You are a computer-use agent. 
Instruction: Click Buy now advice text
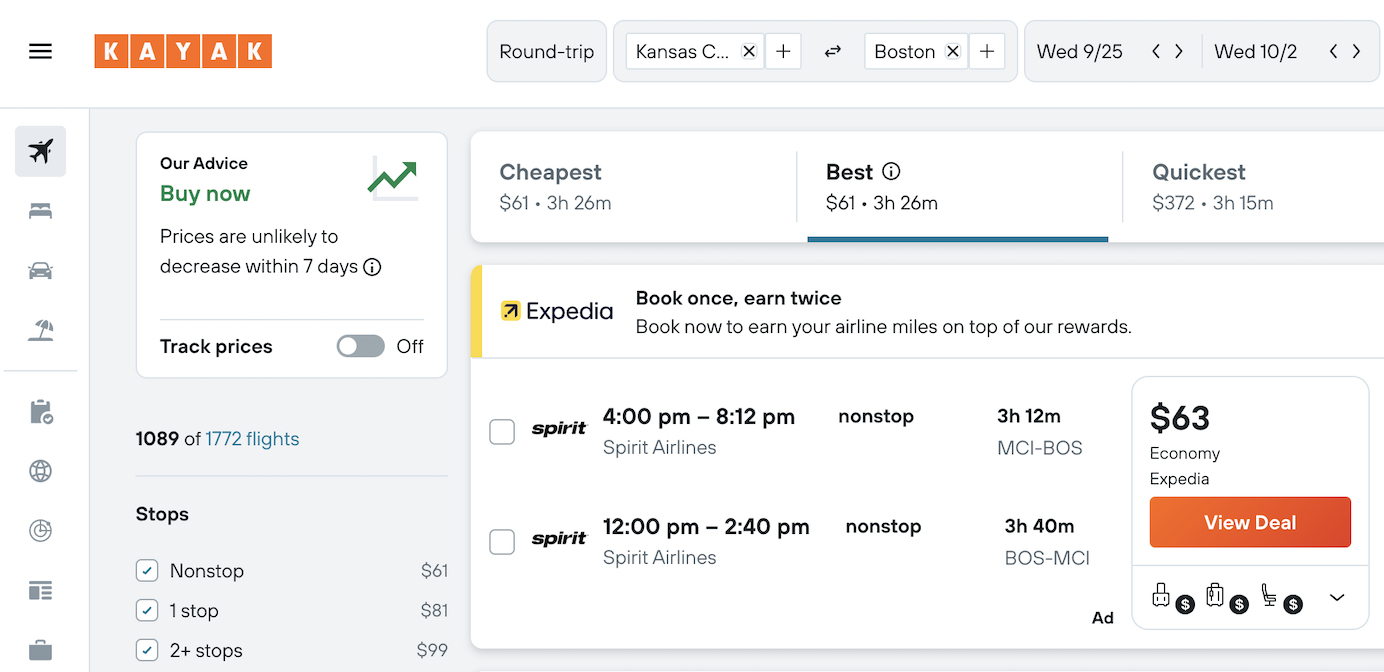coord(205,194)
